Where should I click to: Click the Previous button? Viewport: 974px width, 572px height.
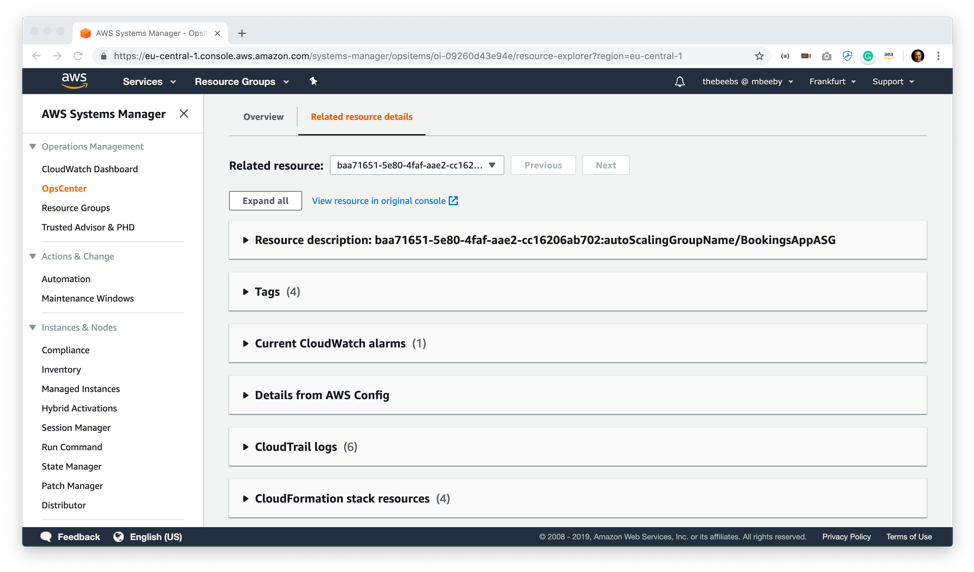click(543, 165)
